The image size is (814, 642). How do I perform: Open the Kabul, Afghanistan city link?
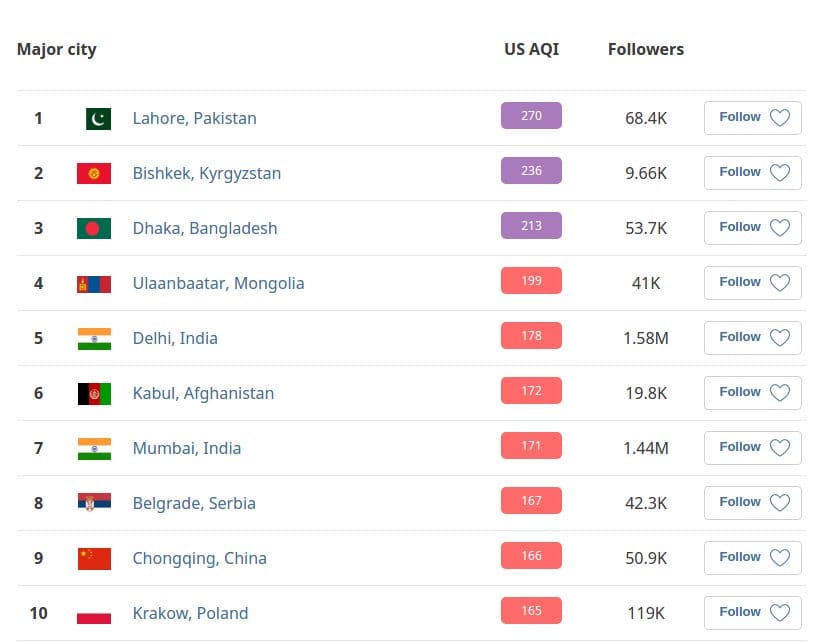[x=203, y=393]
